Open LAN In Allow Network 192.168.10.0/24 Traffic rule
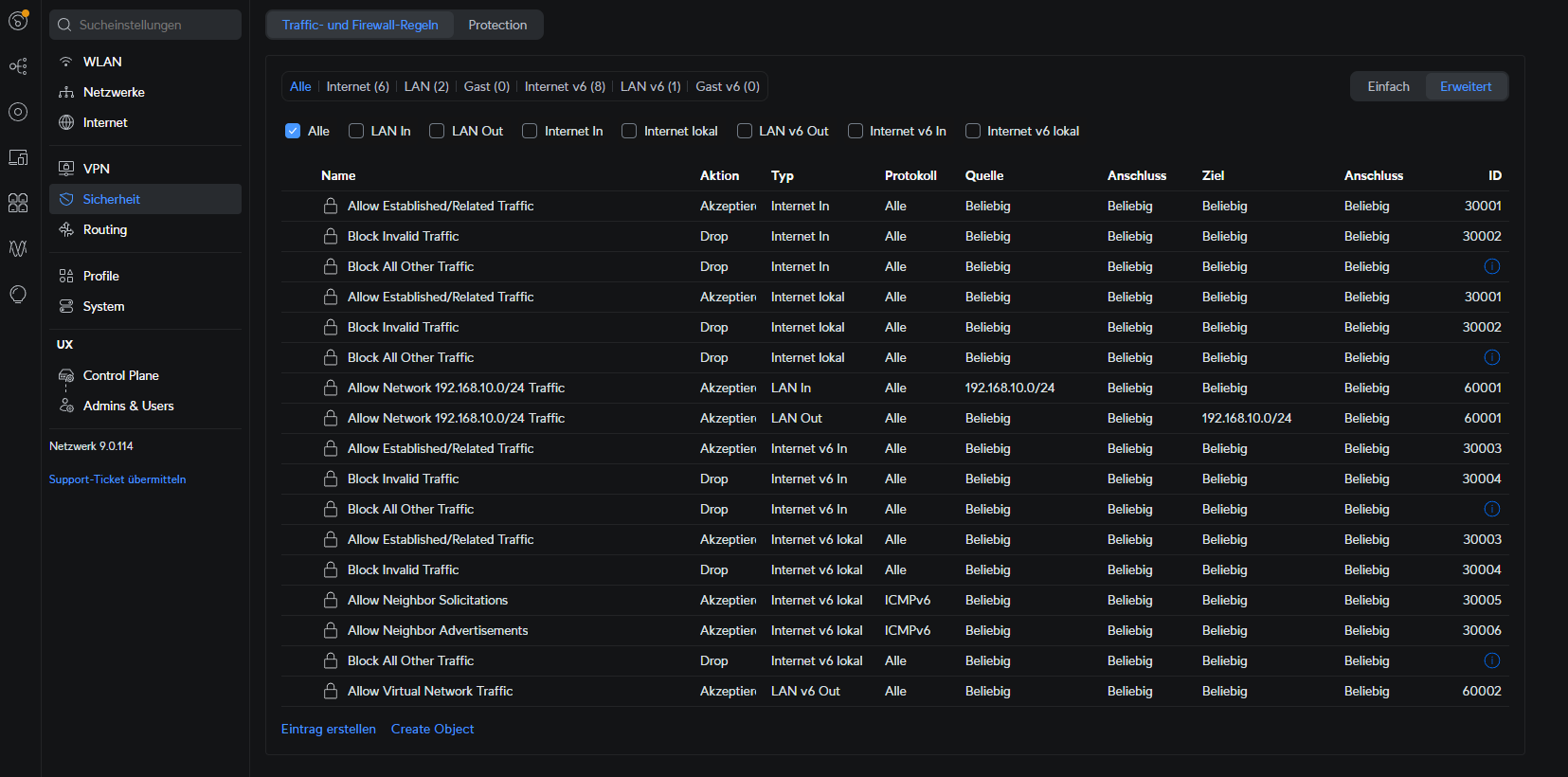Image resolution: width=1568 pixels, height=777 pixels. pos(456,388)
